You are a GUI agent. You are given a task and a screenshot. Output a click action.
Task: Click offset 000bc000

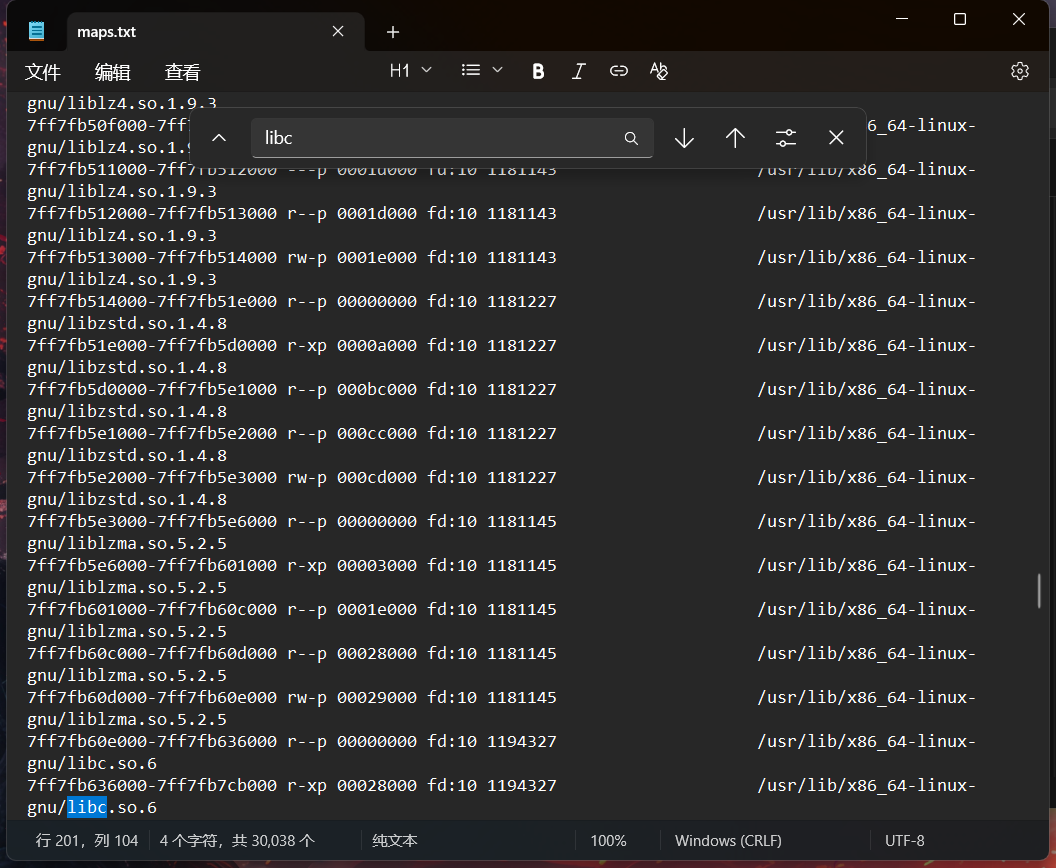tap(377, 389)
